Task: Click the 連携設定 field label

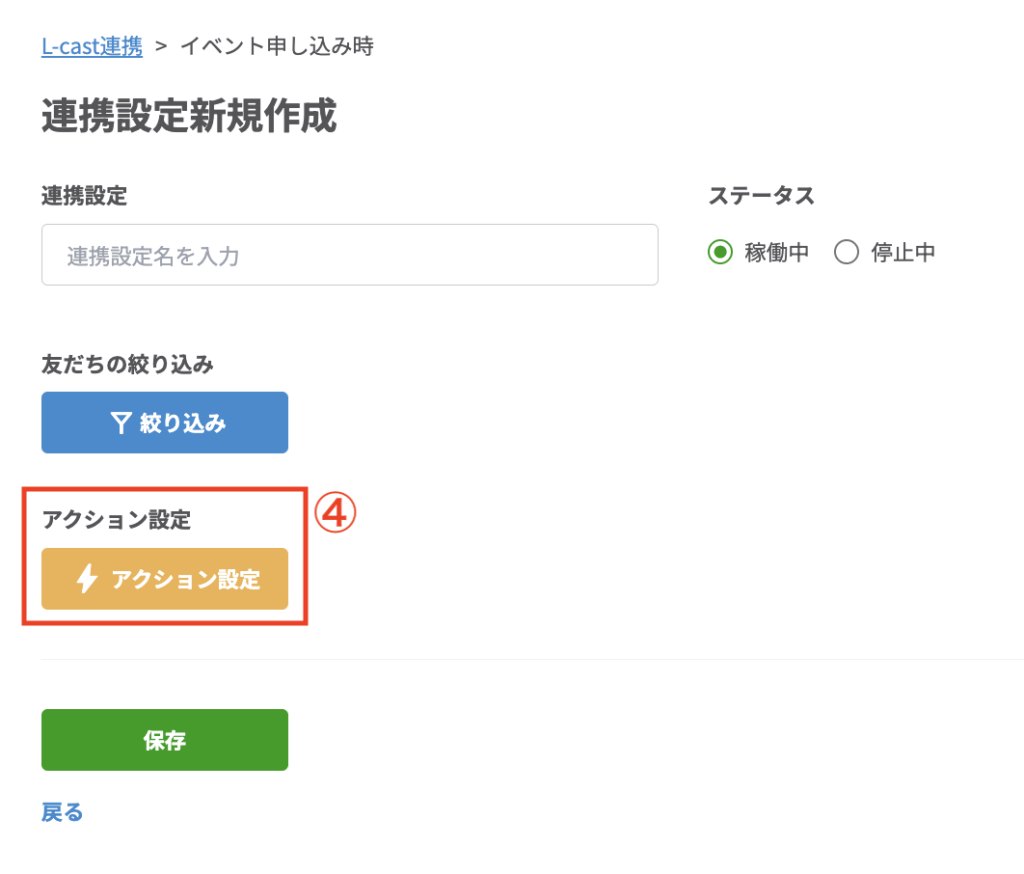Action: click(84, 196)
